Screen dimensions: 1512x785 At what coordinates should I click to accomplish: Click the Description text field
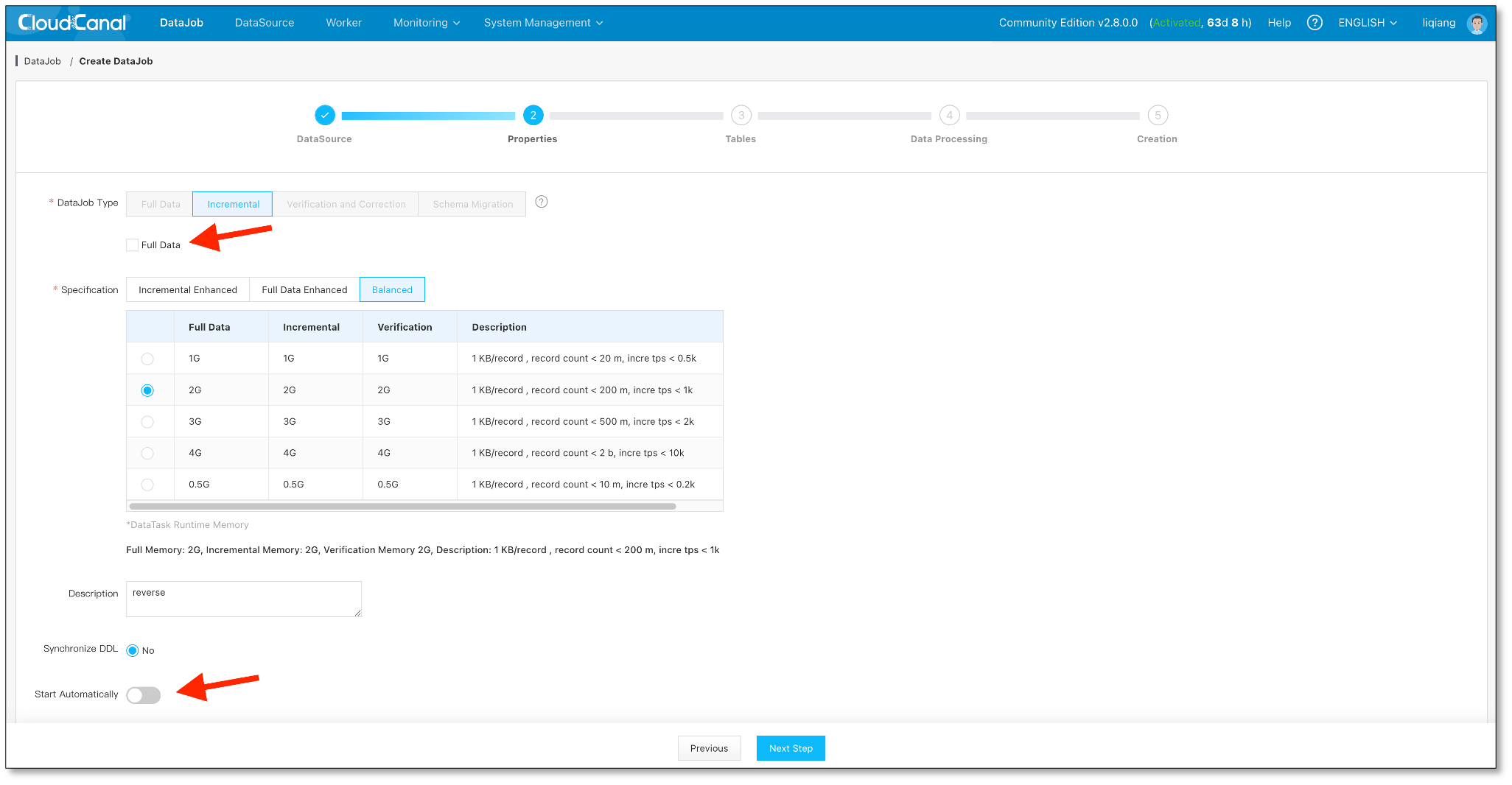(x=243, y=599)
